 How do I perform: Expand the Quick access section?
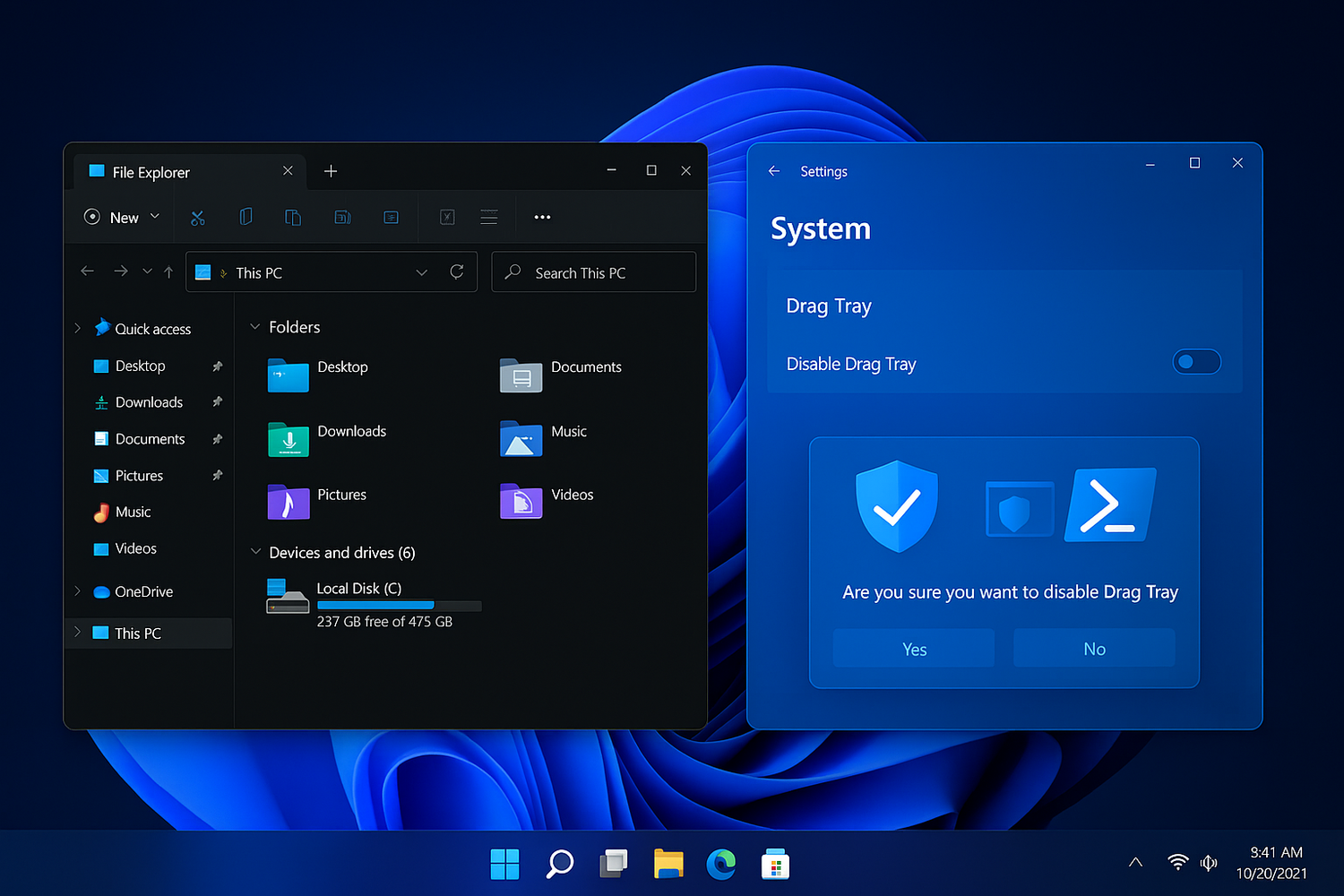coord(77,328)
